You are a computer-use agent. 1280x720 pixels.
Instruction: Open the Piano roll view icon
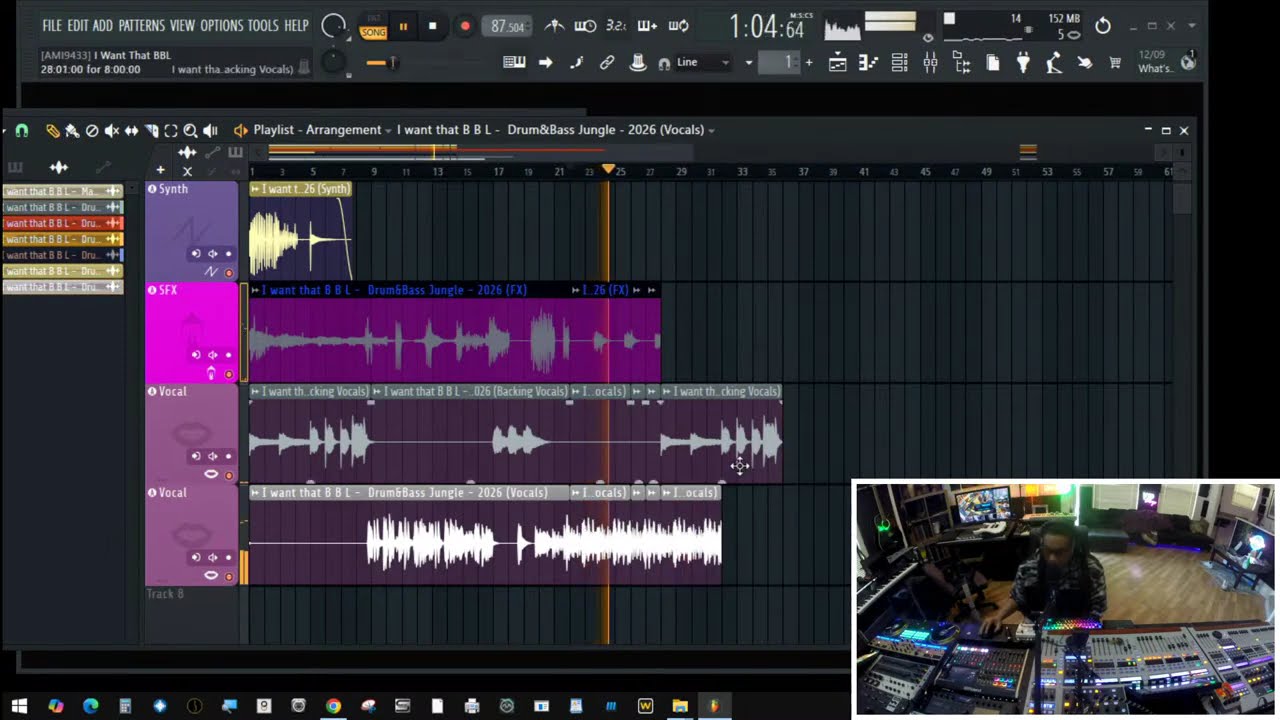868,64
